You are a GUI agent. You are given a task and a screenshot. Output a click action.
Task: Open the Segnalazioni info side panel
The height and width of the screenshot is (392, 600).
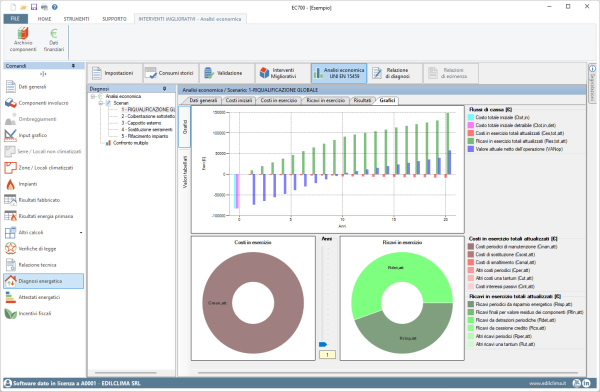pos(592,83)
